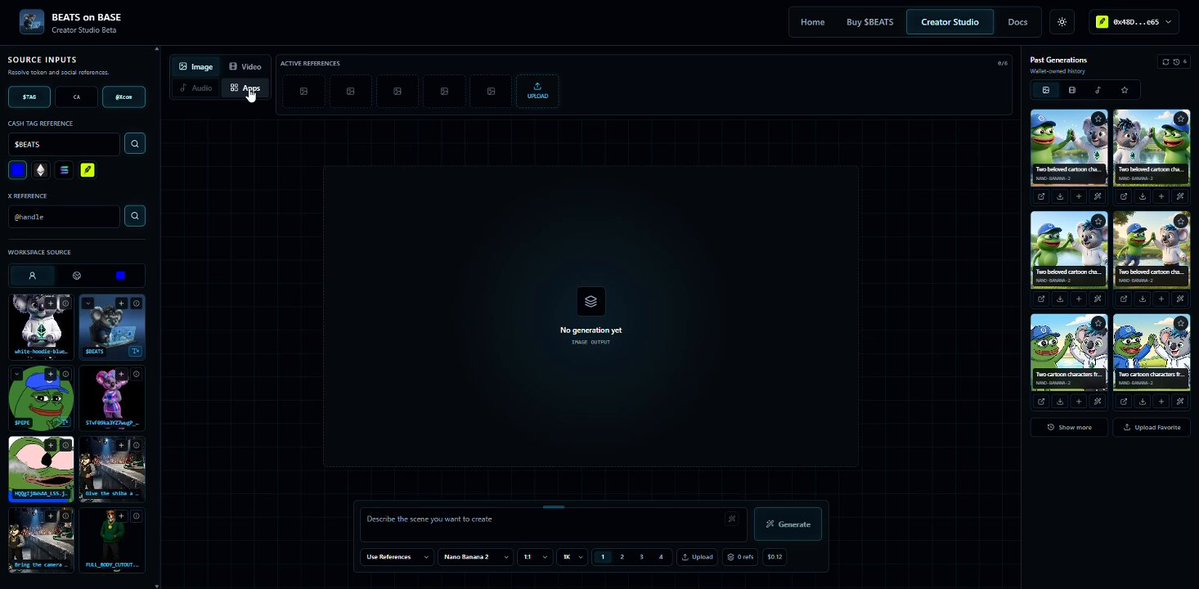Open the 1K resolution dropdown
This screenshot has width=1199, height=589.
[573, 557]
